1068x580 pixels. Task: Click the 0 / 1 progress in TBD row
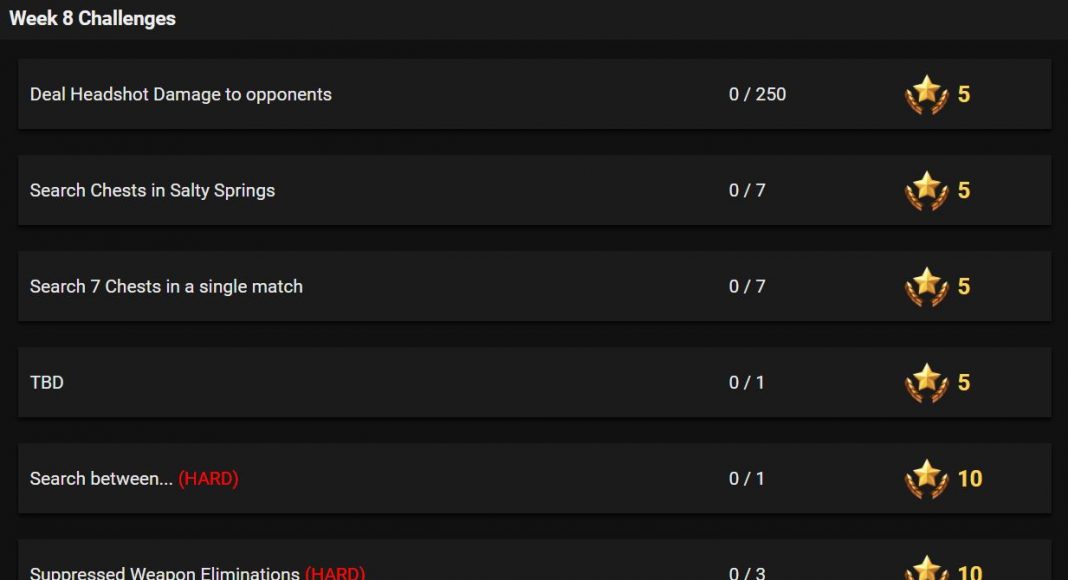pyautogui.click(x=747, y=383)
